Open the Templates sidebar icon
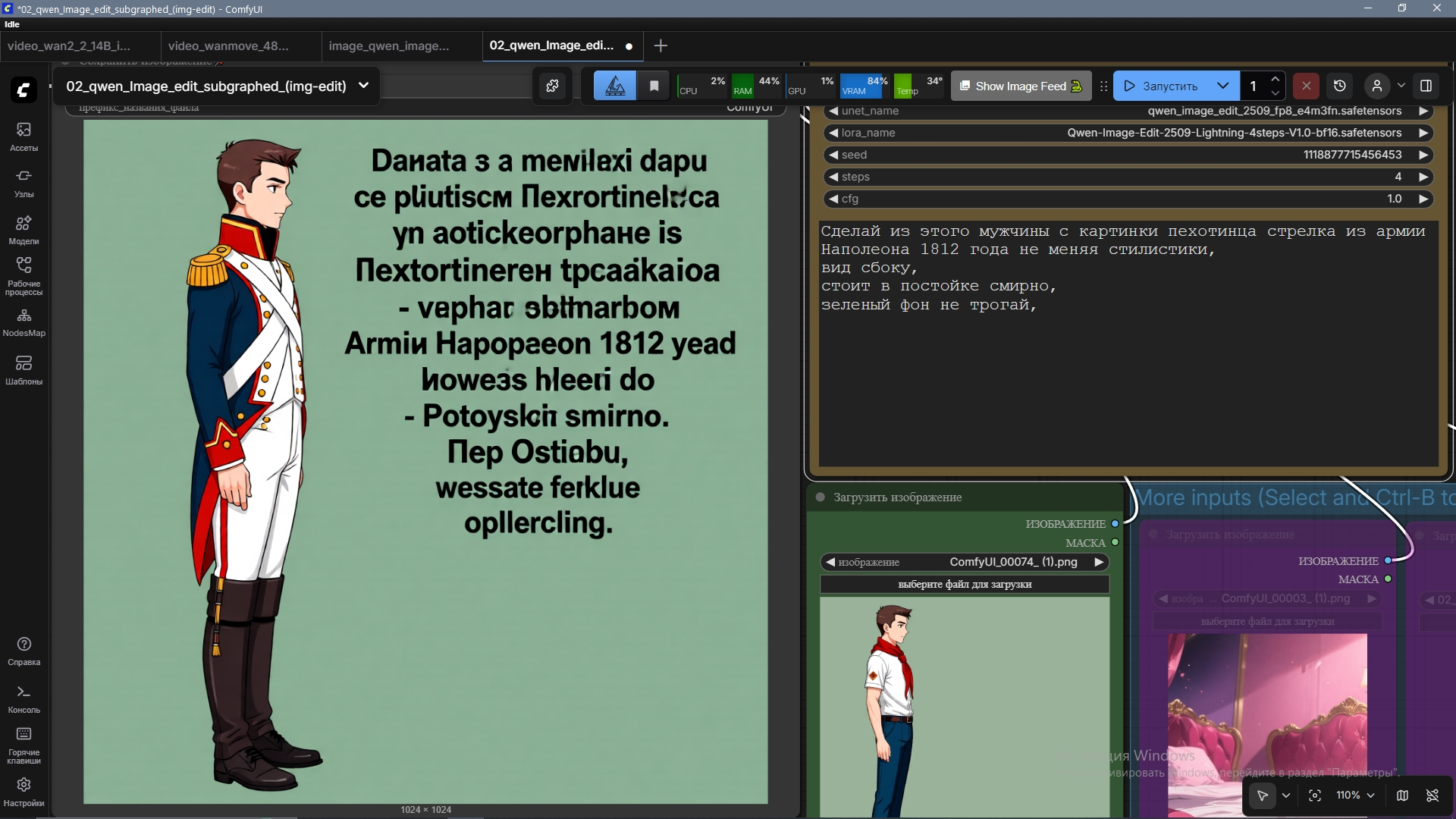 [24, 369]
